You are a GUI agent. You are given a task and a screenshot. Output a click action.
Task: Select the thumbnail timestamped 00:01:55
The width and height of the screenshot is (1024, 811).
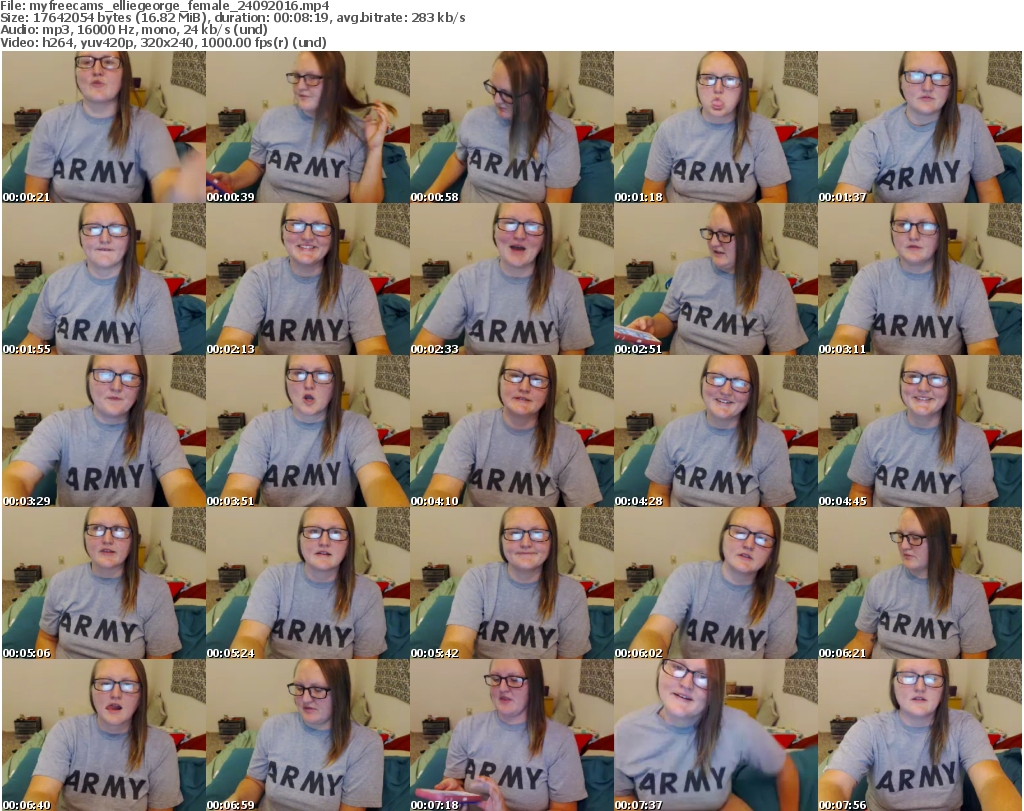click(x=104, y=279)
